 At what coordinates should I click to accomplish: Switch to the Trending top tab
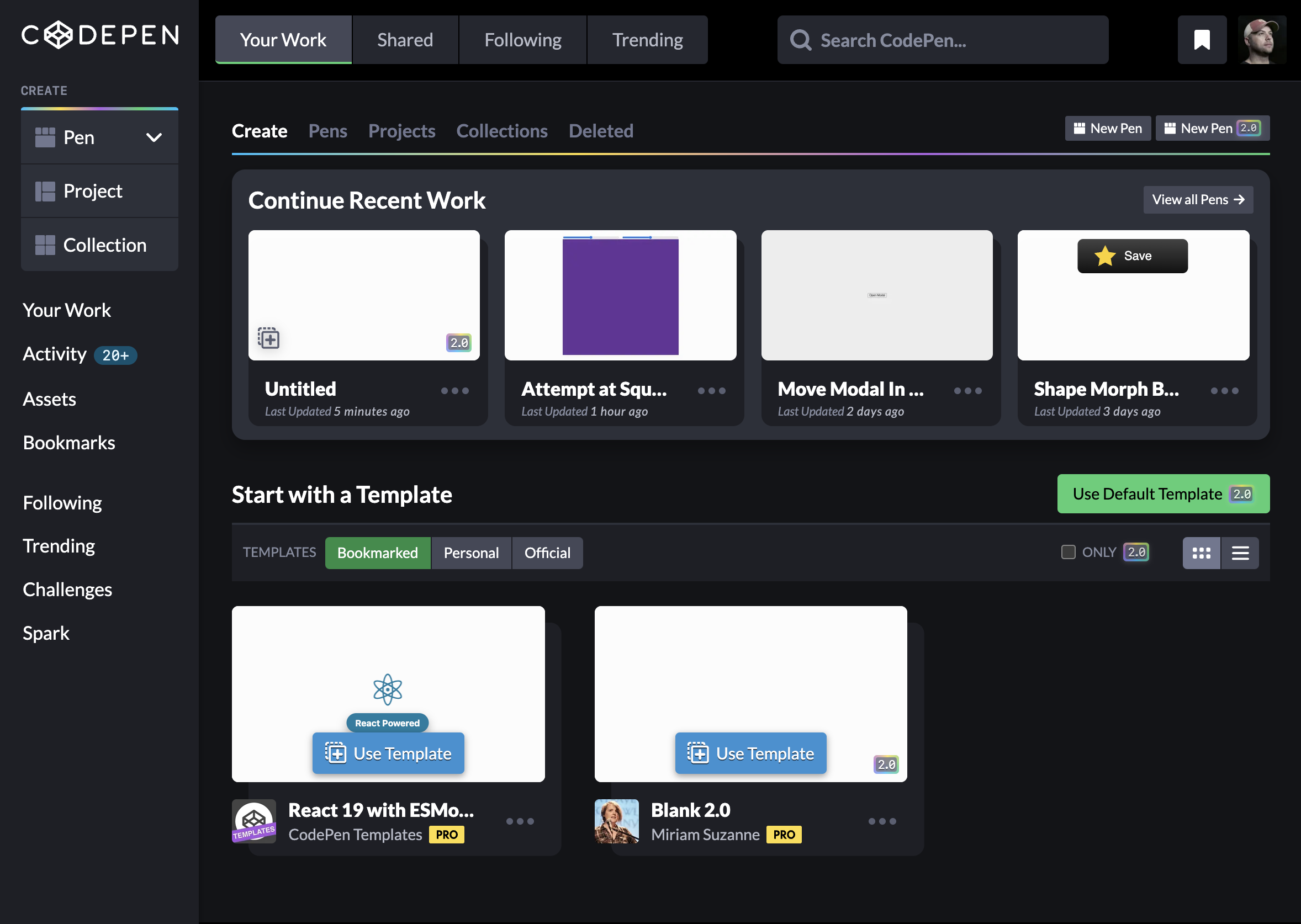pos(647,40)
